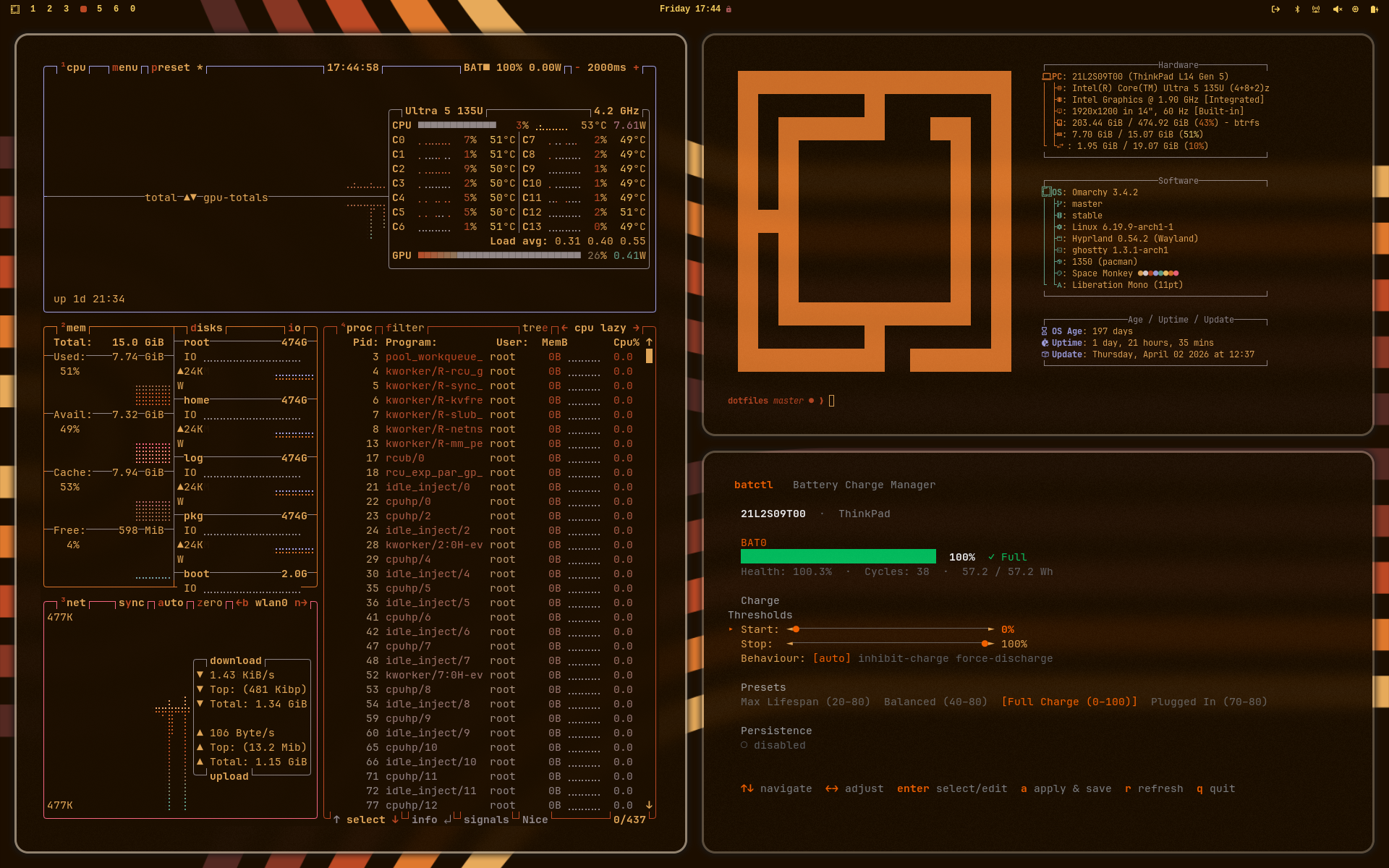Viewport: 1389px width, 868px height.
Task: Expand the total gpu-totals selector arrows
Action: coord(190,197)
